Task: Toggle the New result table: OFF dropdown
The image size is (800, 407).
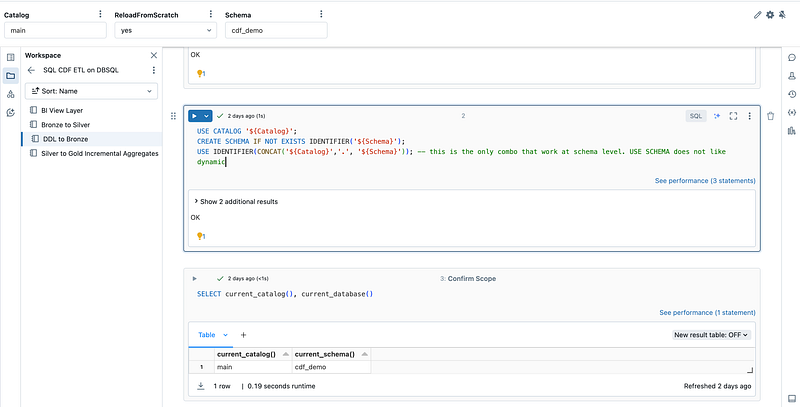Action: pyautogui.click(x=711, y=335)
